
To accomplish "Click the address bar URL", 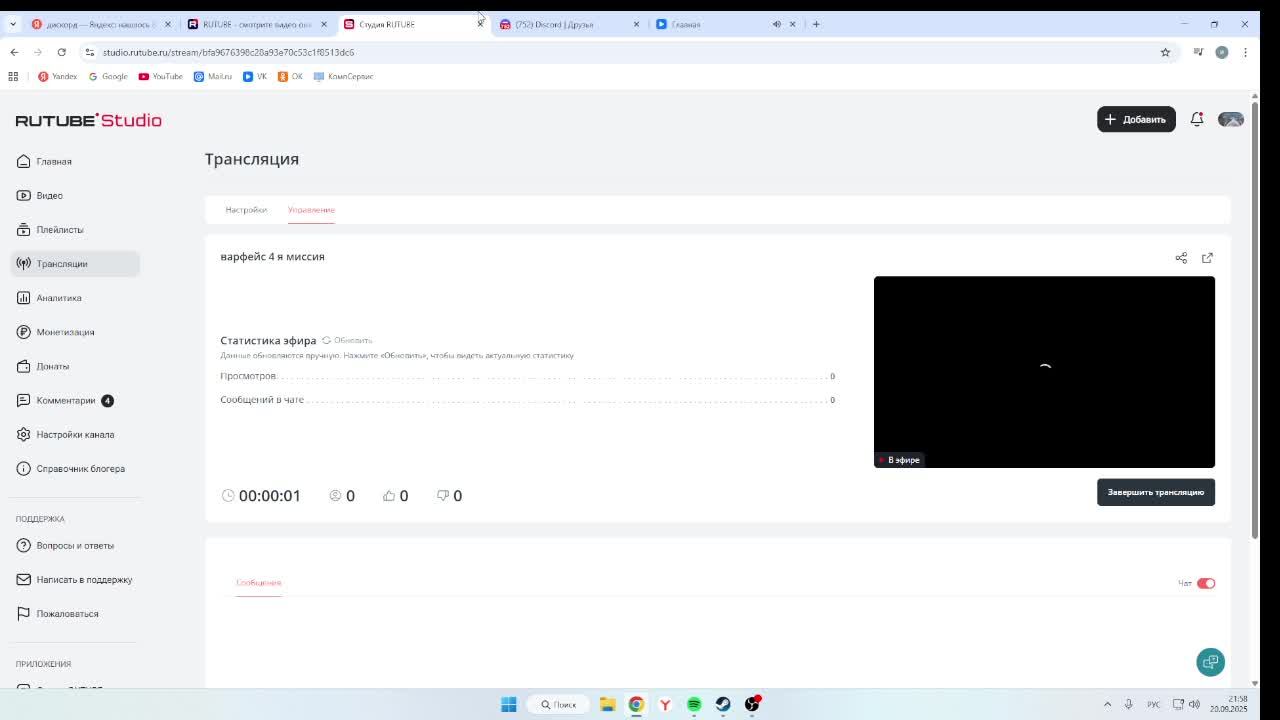I will pyautogui.click(x=228, y=52).
